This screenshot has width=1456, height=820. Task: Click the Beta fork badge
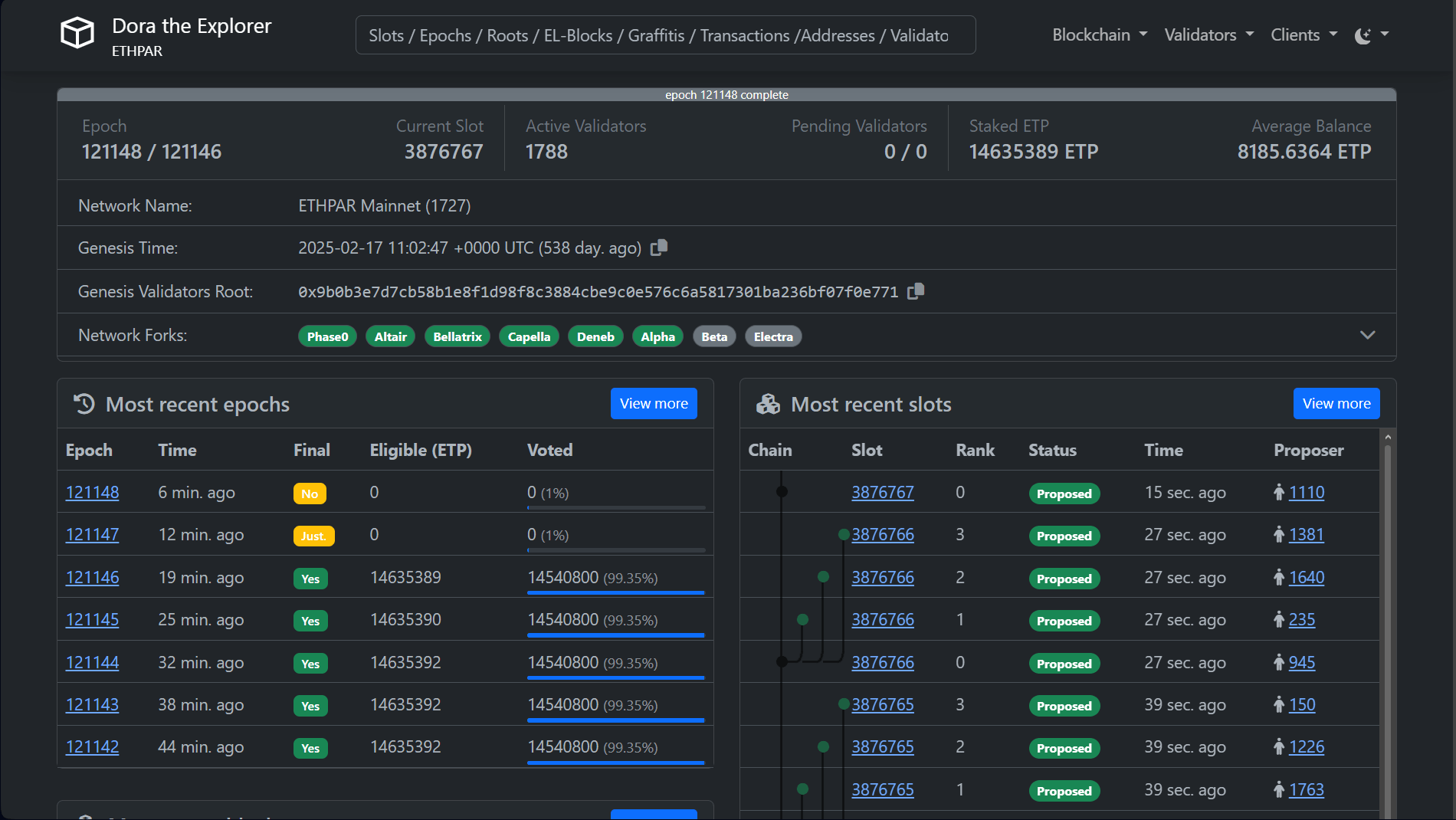pos(714,336)
